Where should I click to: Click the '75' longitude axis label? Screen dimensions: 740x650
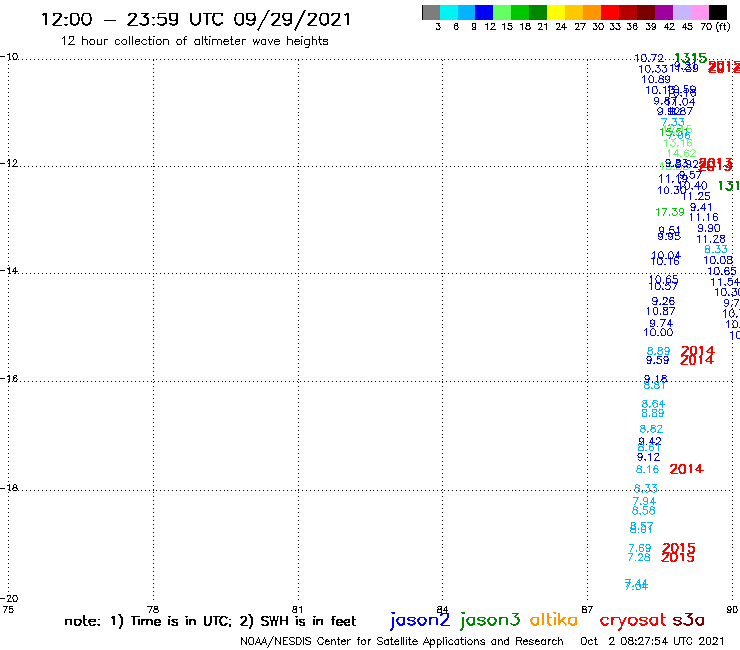[x=8, y=609]
